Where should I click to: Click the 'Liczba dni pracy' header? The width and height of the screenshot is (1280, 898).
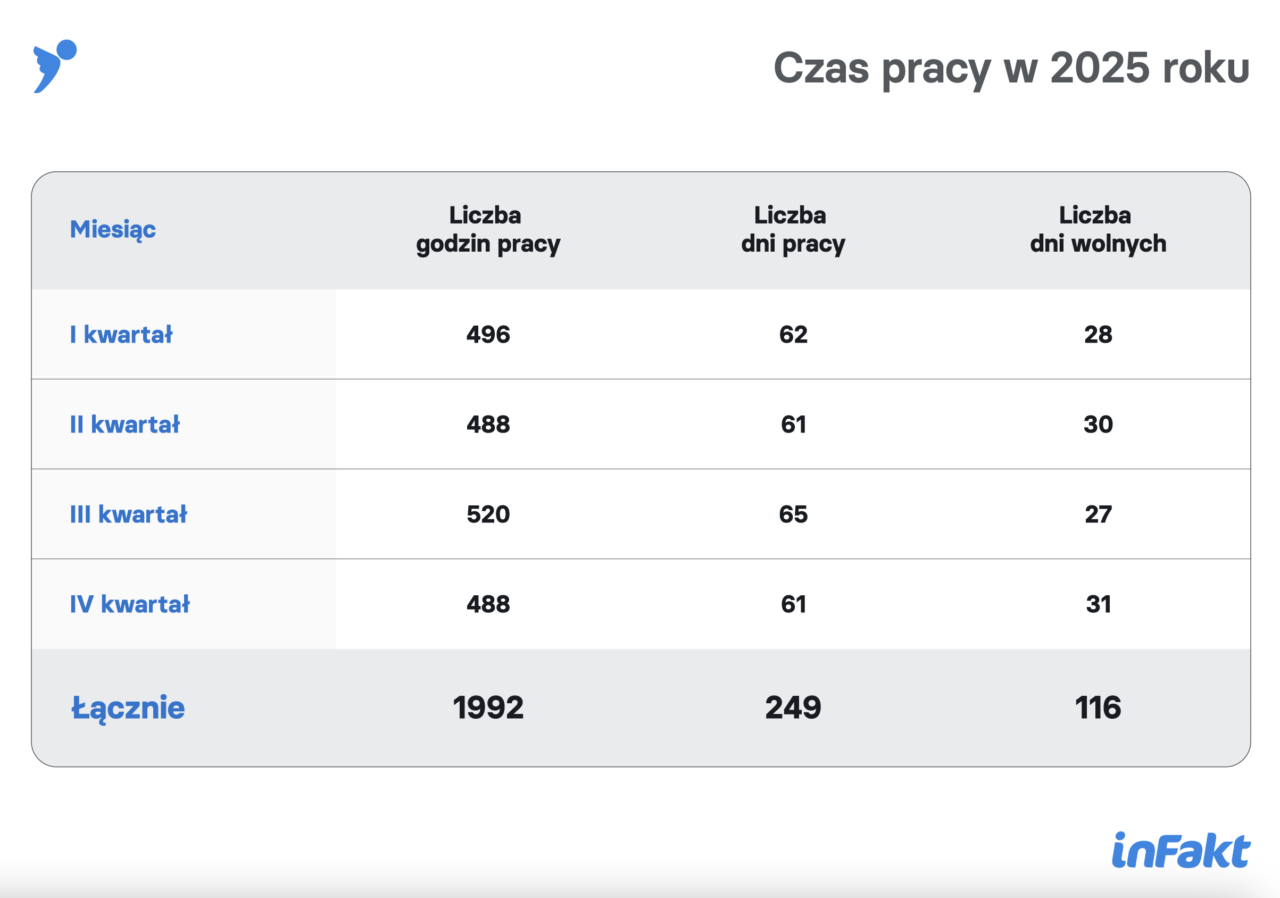tap(793, 230)
